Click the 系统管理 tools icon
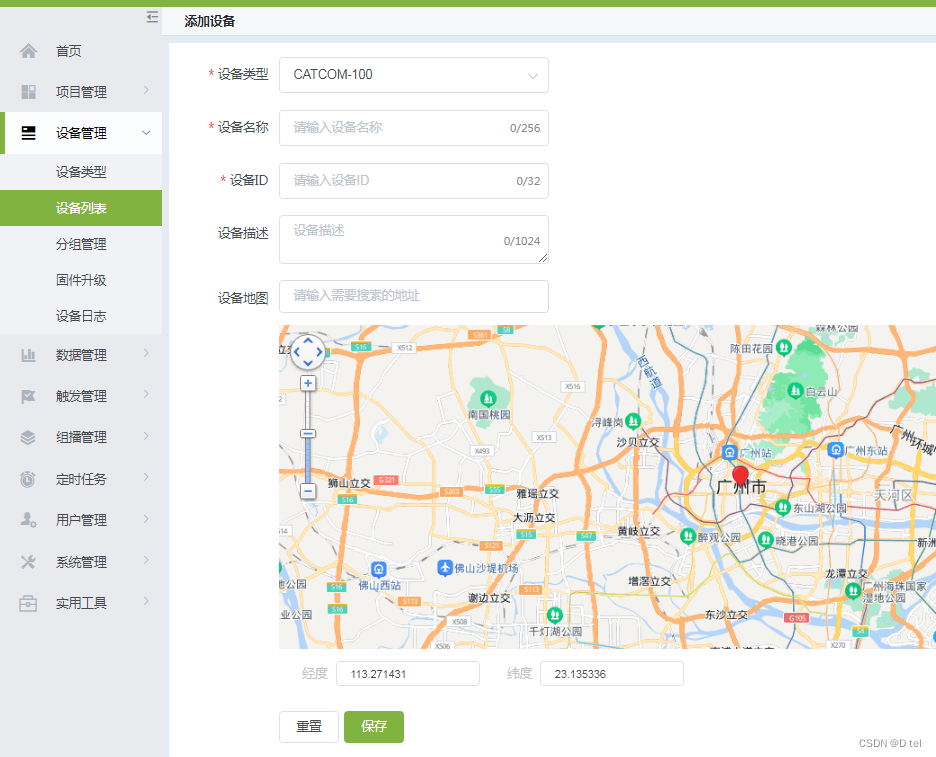The width and height of the screenshot is (936, 757). click(x=28, y=562)
